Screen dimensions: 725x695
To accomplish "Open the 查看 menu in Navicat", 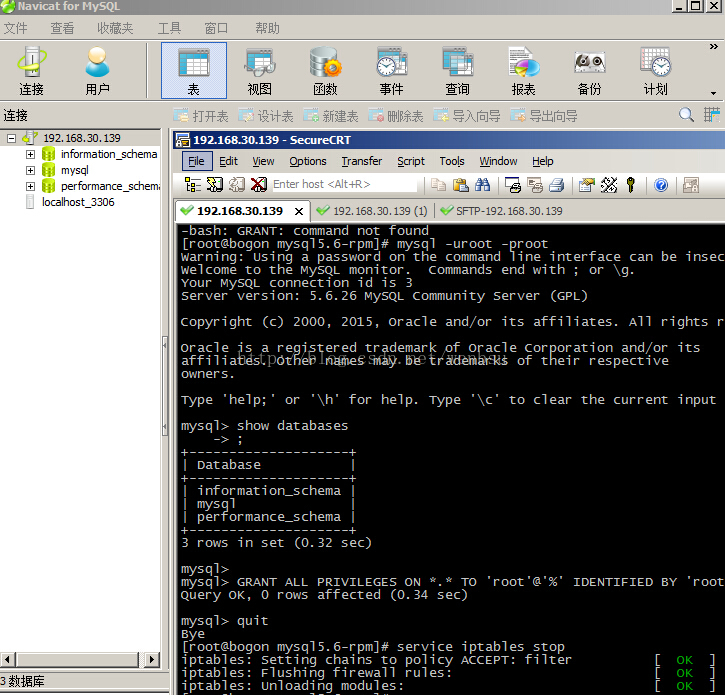I will [x=62, y=29].
